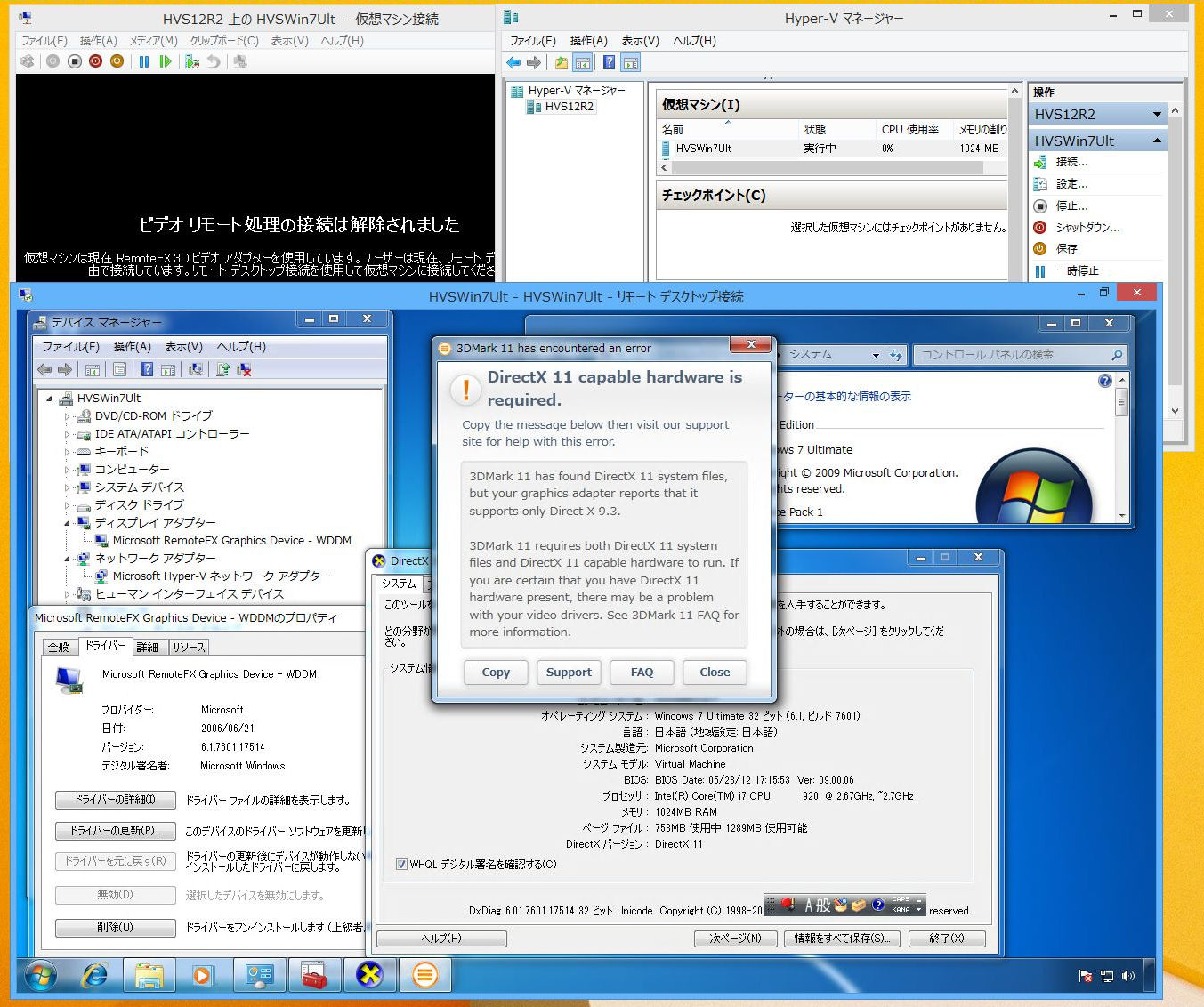Image resolution: width=1204 pixels, height=1007 pixels.
Task: Expand DVD/CD-ROM ドライブ in Device Manager
Action: 67,416
